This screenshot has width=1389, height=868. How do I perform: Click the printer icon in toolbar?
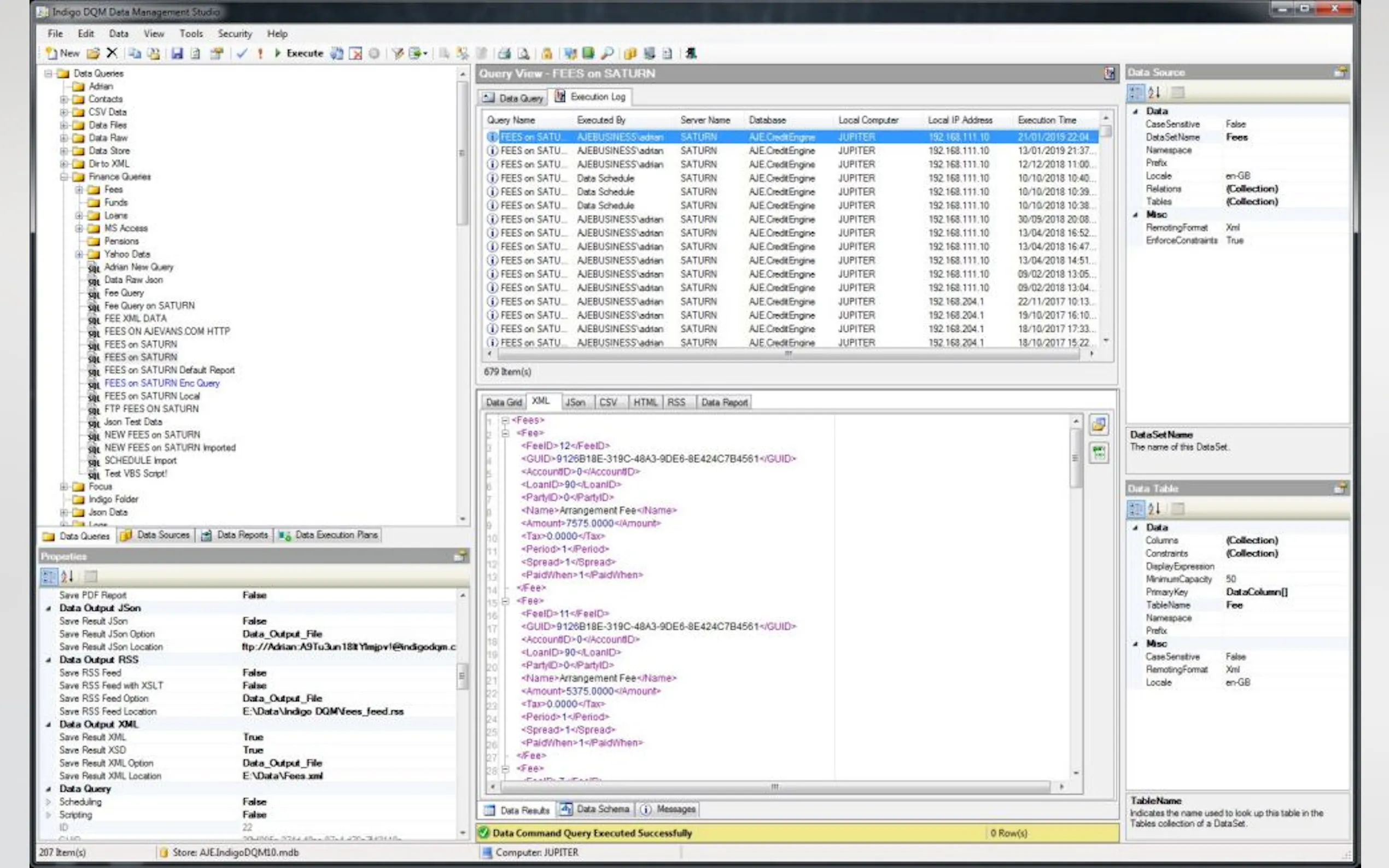tap(504, 54)
